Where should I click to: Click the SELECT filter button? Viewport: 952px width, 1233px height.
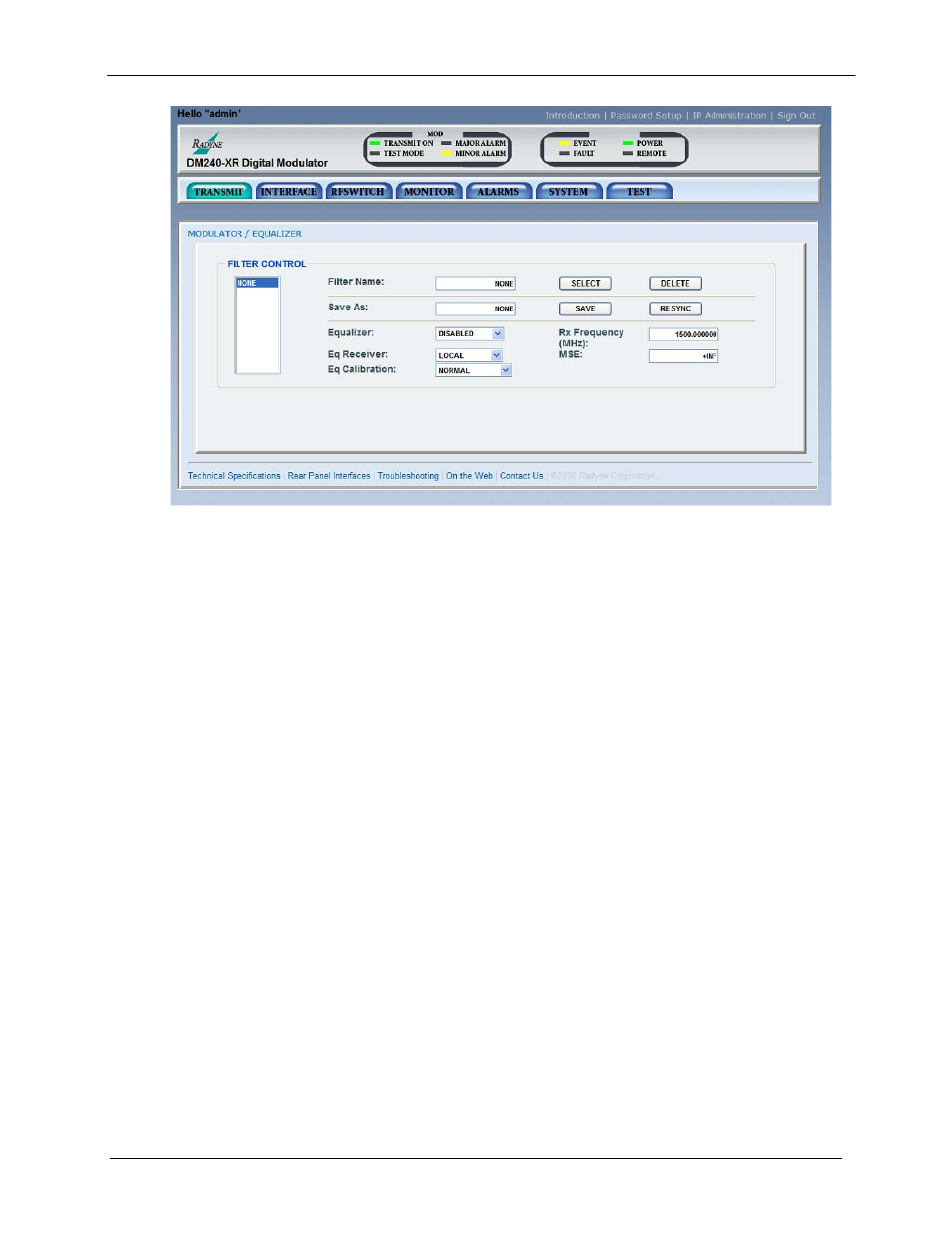click(x=586, y=284)
